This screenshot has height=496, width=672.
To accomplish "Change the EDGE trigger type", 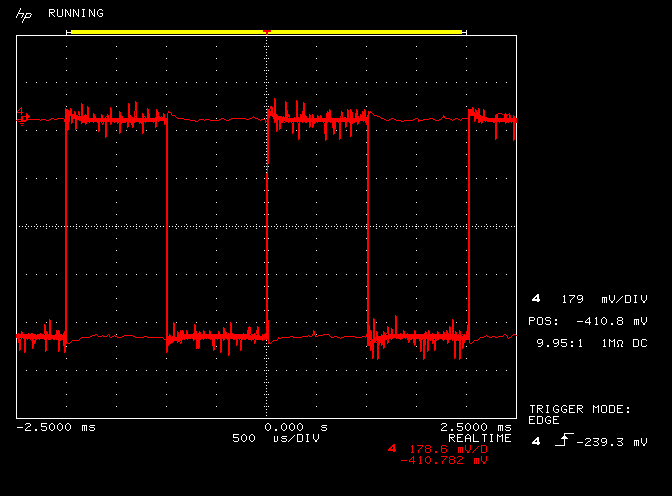I will pos(544,420).
